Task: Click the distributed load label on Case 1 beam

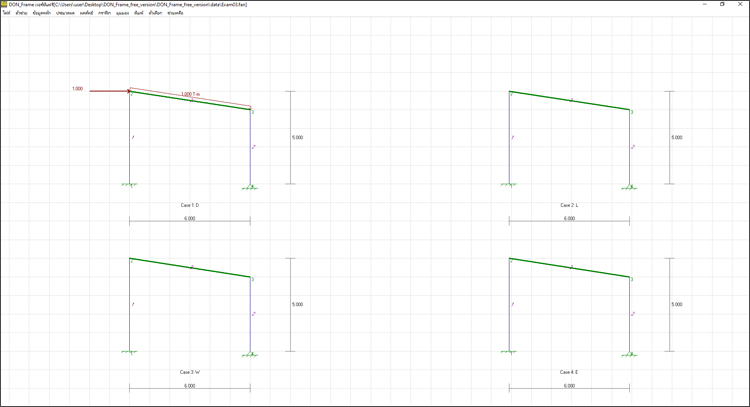Action: click(191, 95)
